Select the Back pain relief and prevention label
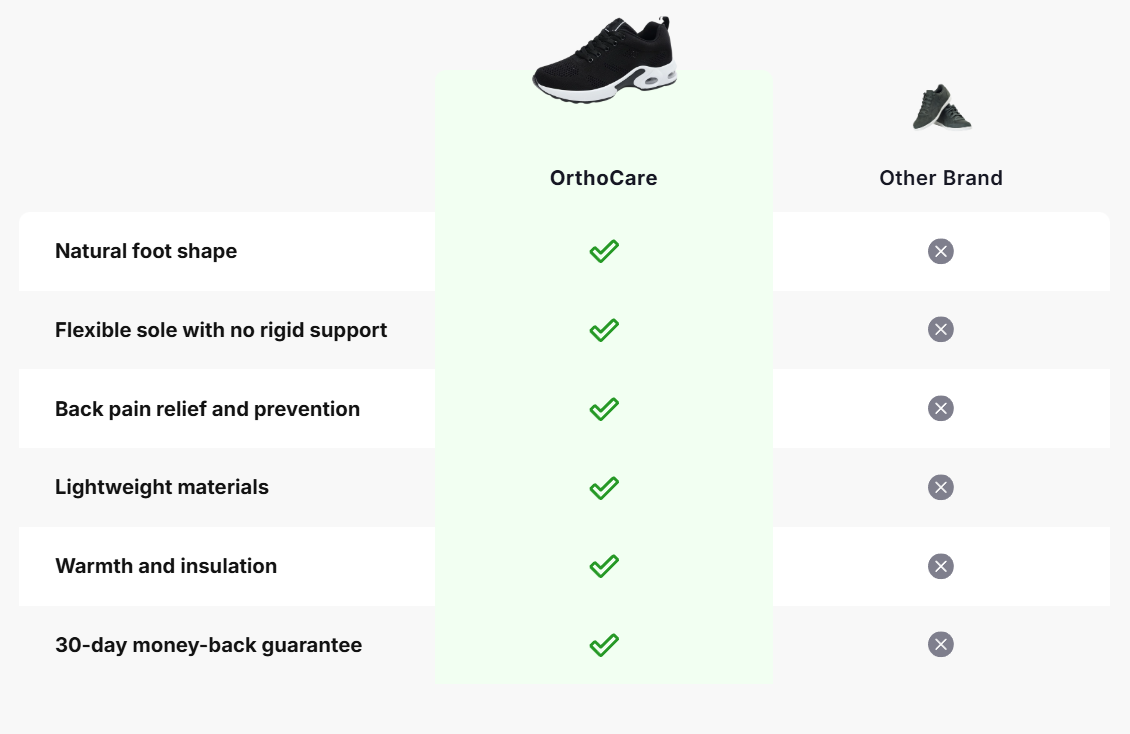Viewport: 1130px width, 734px height. [207, 409]
